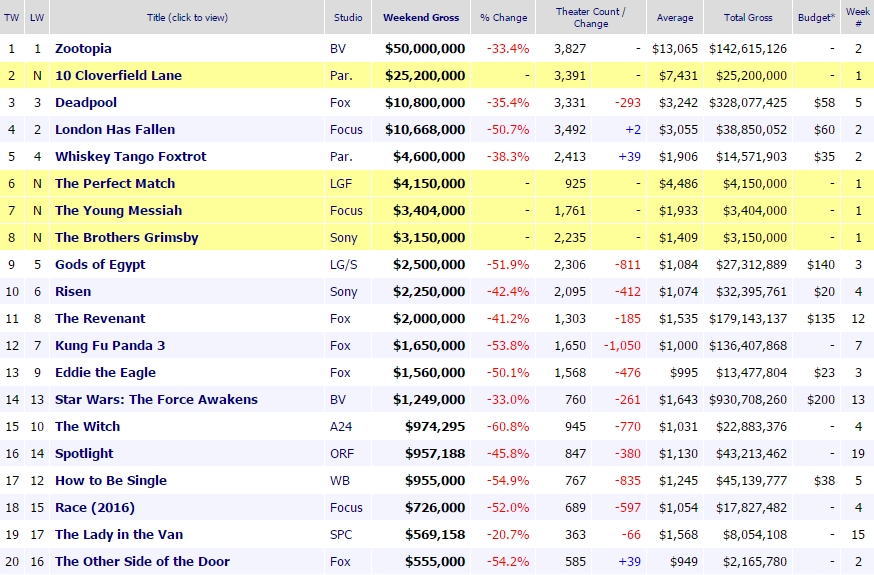Click the Studio column header
Viewport: 874px width, 575px height.
pyautogui.click(x=348, y=17)
